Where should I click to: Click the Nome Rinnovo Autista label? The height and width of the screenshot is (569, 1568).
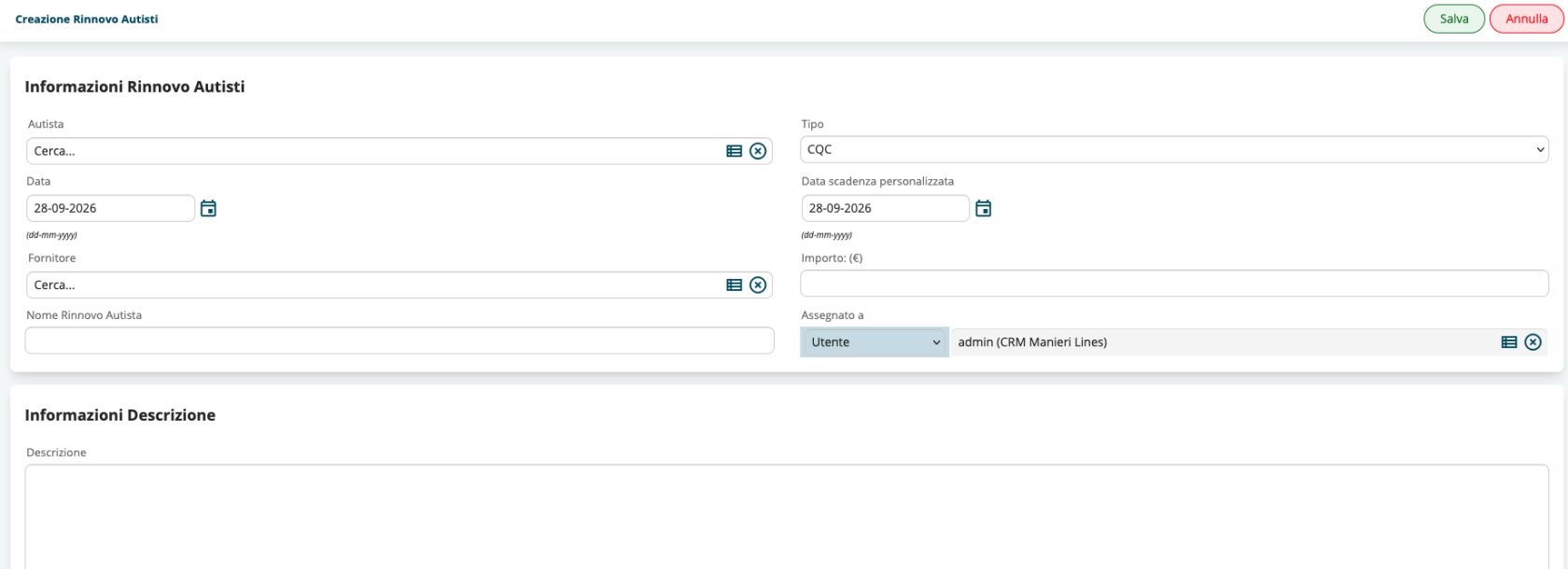pyautogui.click(x=84, y=315)
